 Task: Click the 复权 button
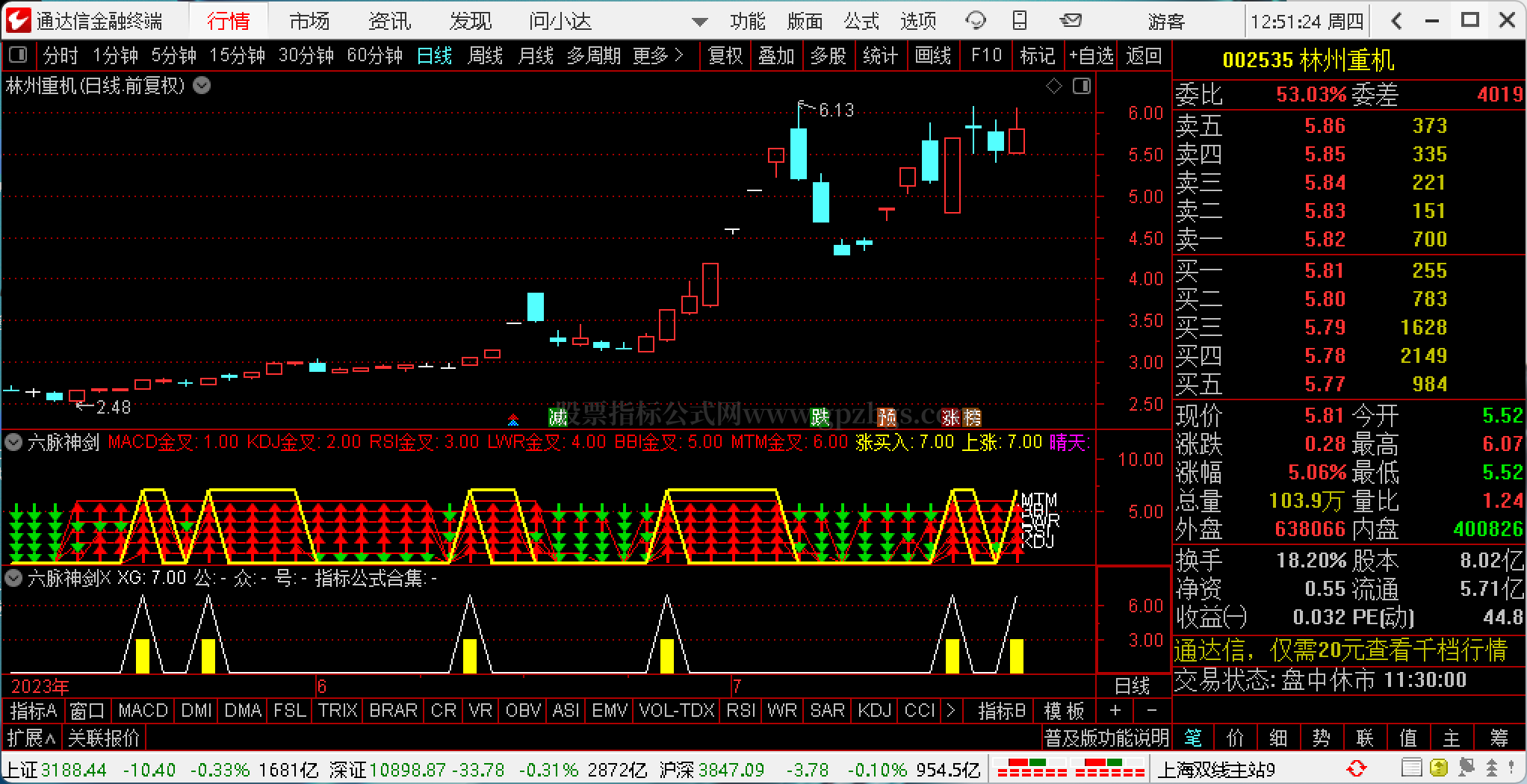click(x=725, y=55)
